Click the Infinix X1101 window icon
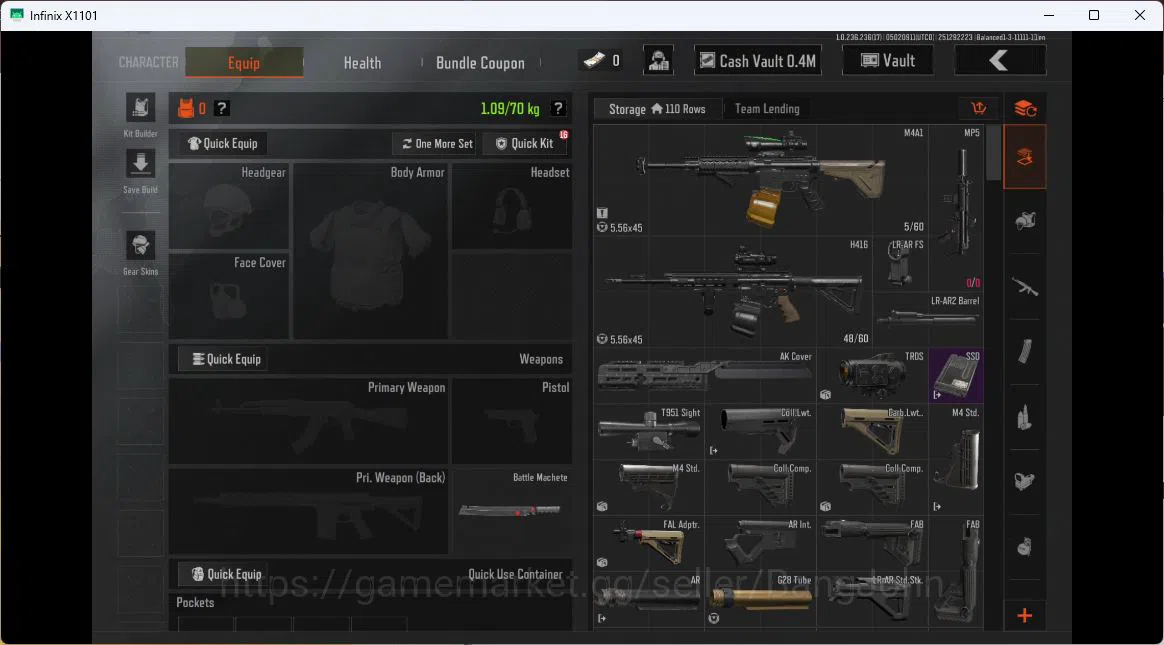Screen dimensions: 1164x645 point(16,15)
